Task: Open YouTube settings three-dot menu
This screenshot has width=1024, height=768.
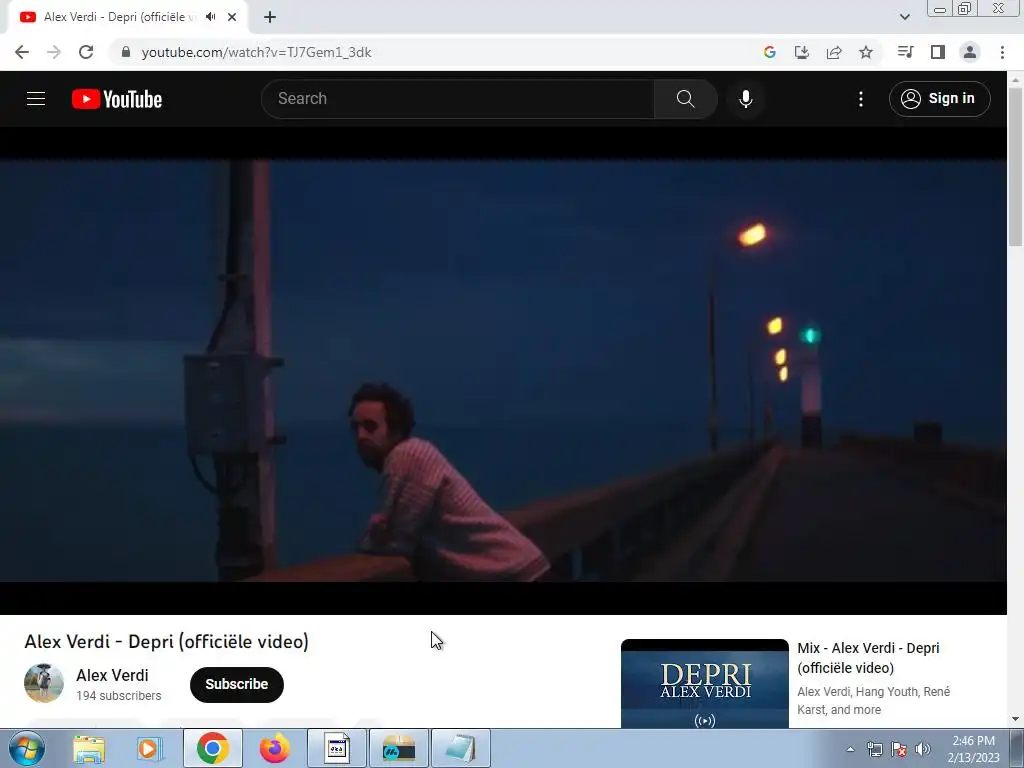Action: pyautogui.click(x=861, y=99)
